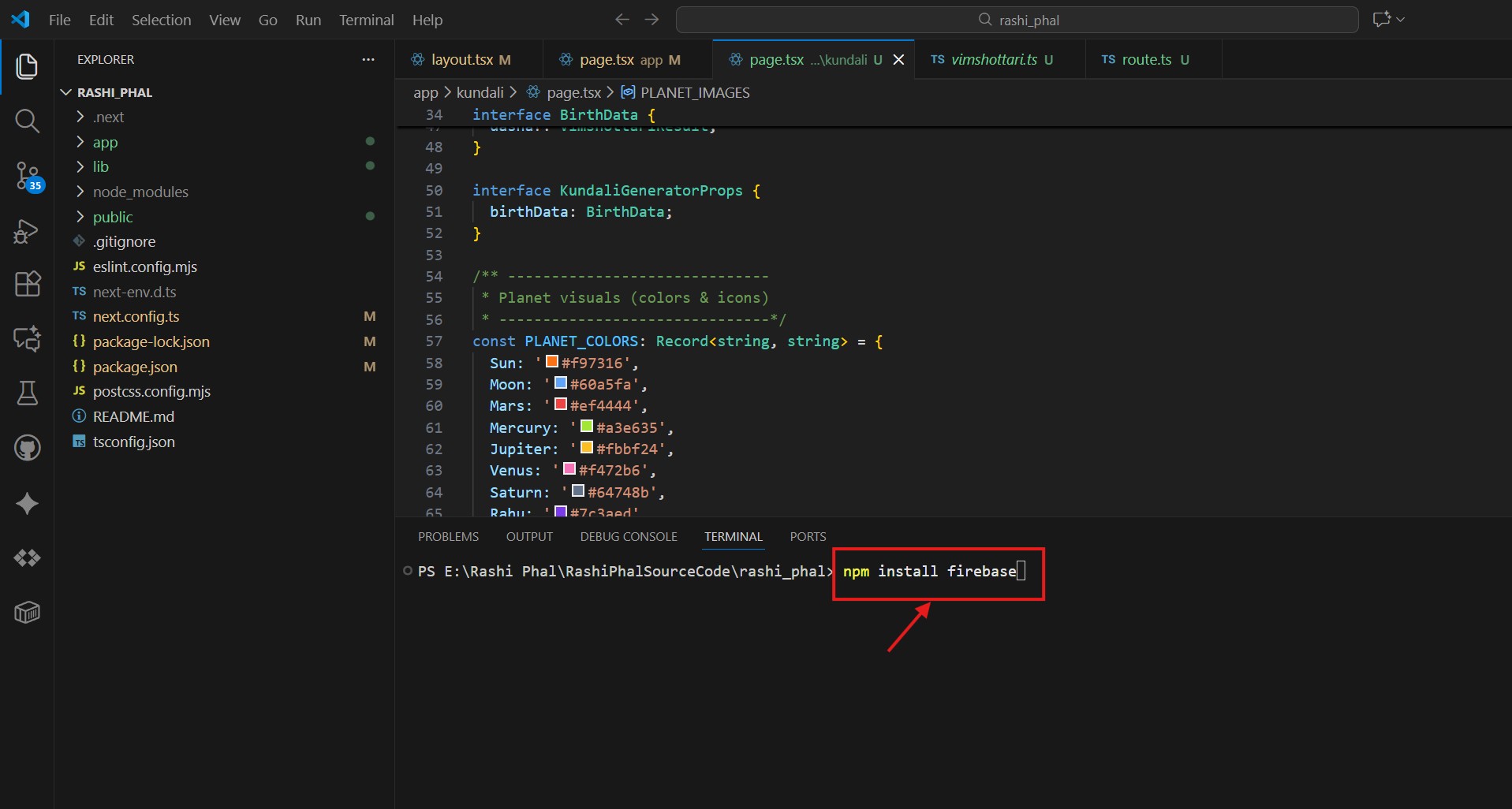
Task: Click the rashi_phal command search box
Action: point(1017,20)
